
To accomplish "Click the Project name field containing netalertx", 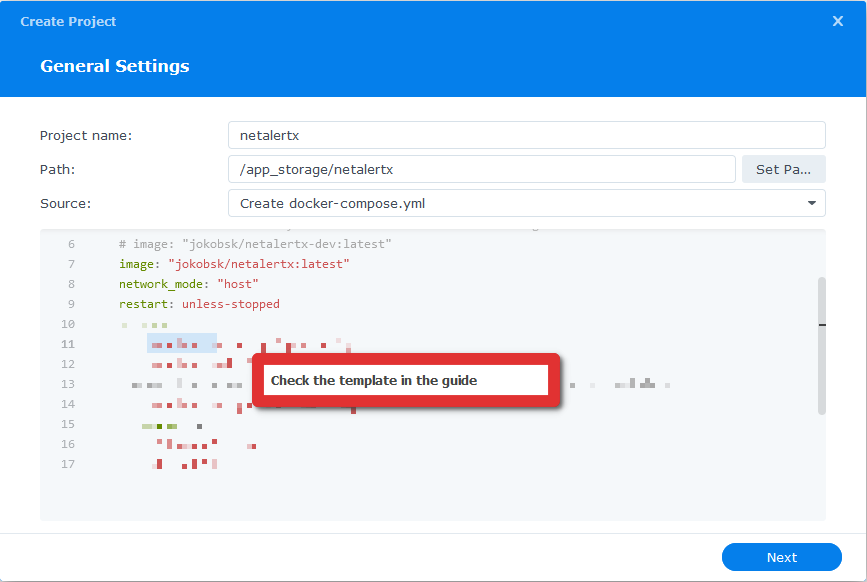I will pos(526,135).
